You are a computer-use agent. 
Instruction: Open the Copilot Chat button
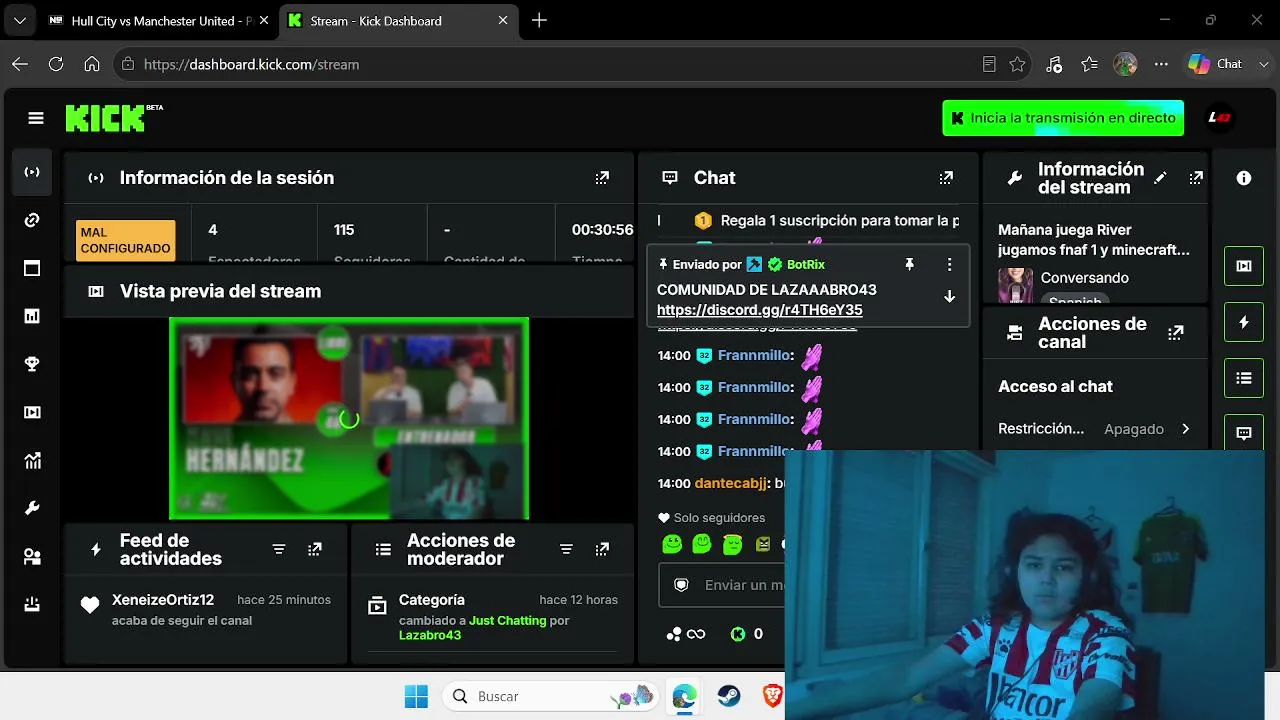[x=1215, y=64]
